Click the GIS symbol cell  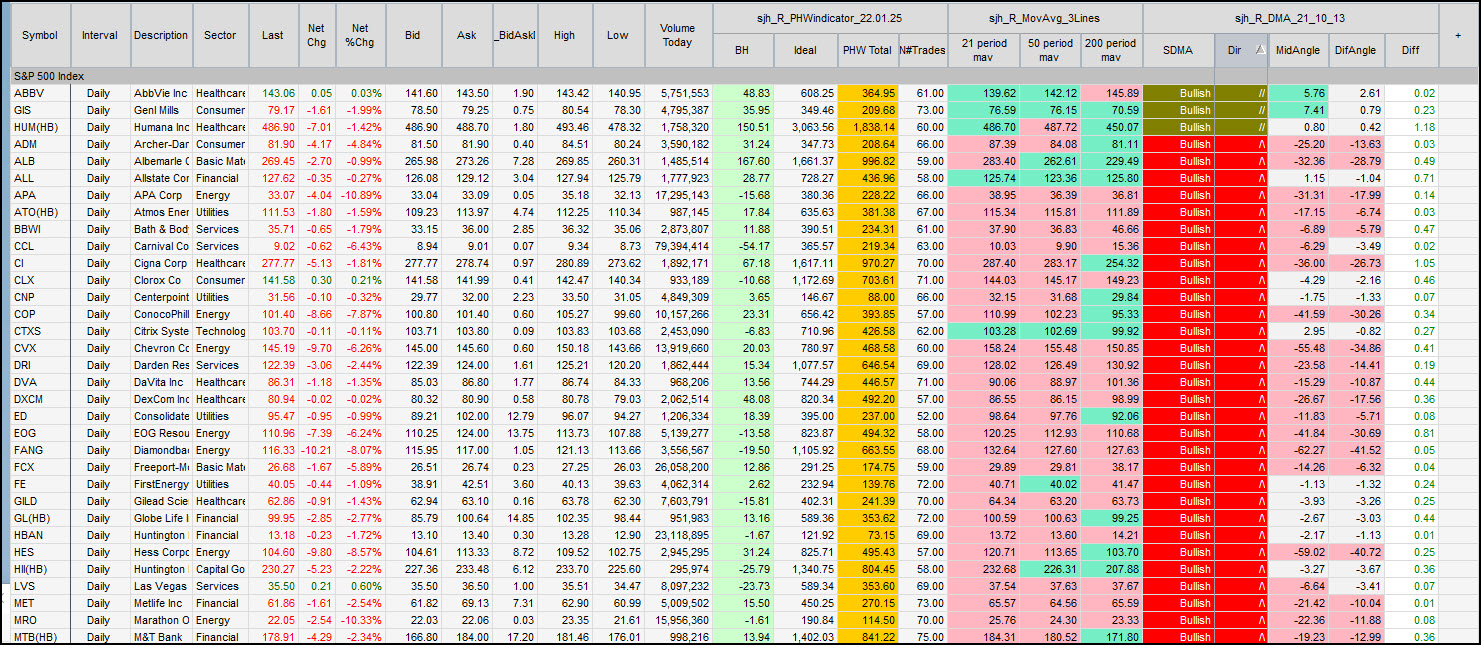(40, 110)
